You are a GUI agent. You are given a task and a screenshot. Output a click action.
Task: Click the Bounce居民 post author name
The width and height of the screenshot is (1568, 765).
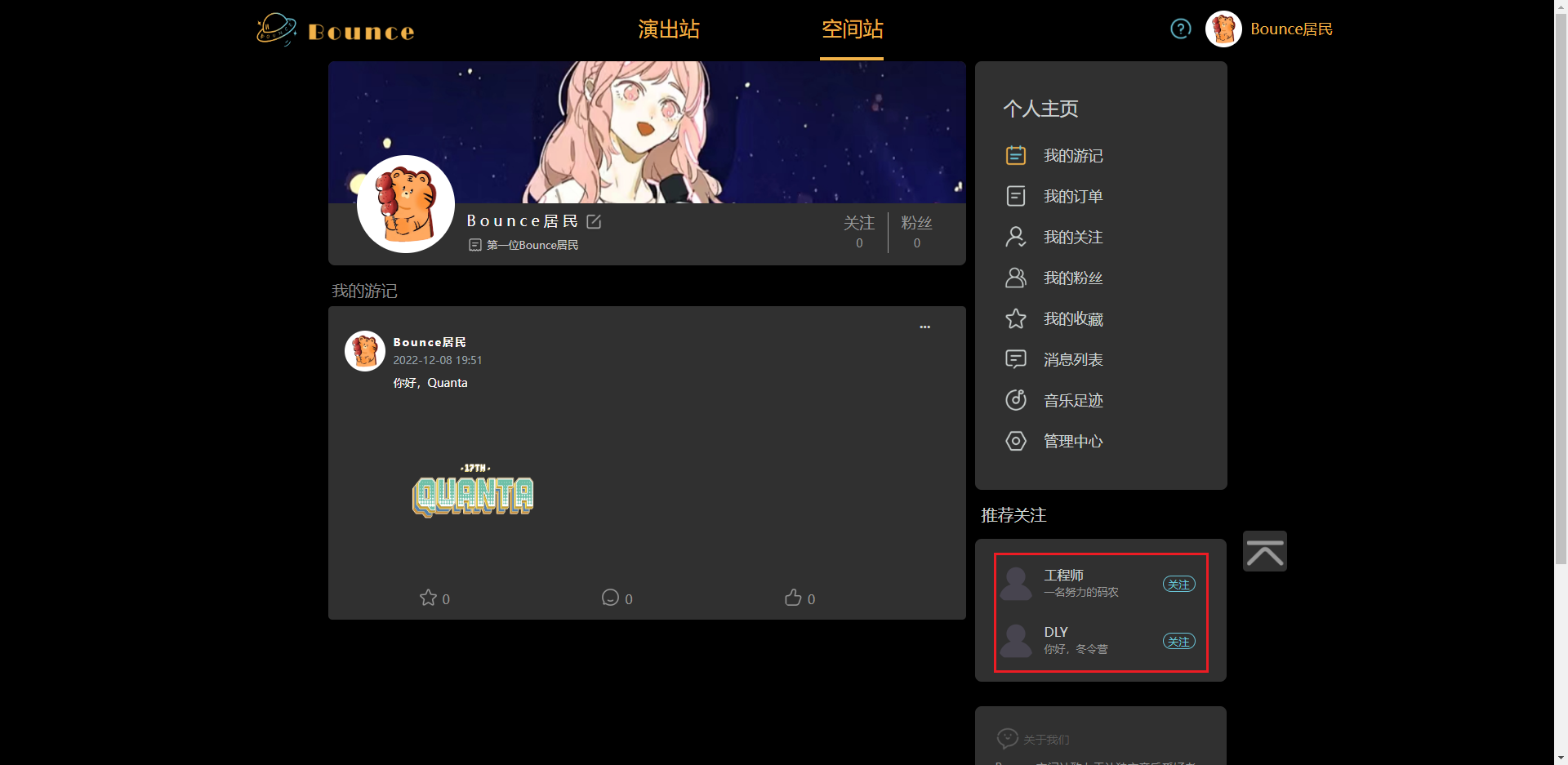pyautogui.click(x=430, y=342)
